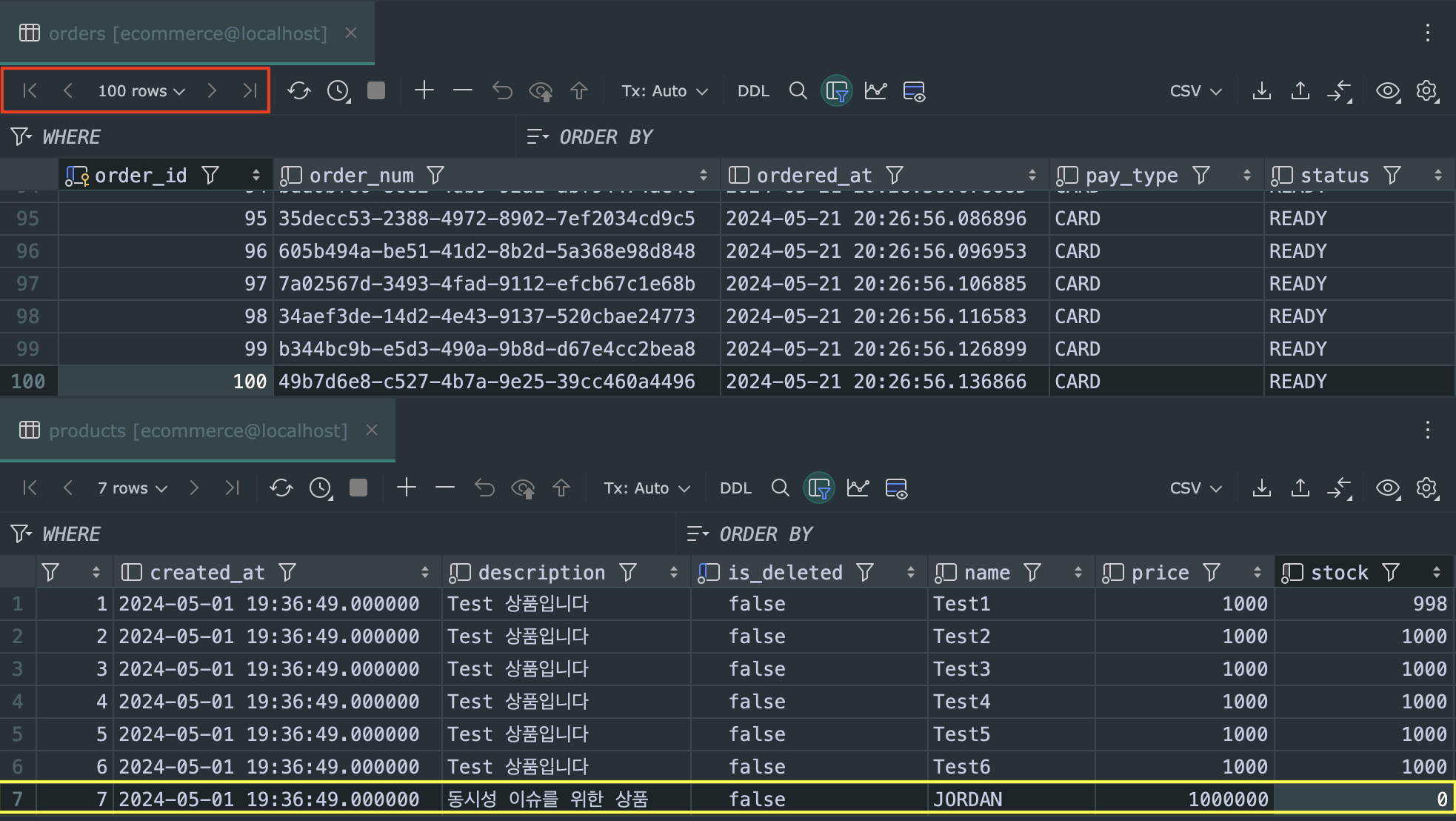
Task: Open the CSV format dropdown for orders
Action: coord(1195,91)
